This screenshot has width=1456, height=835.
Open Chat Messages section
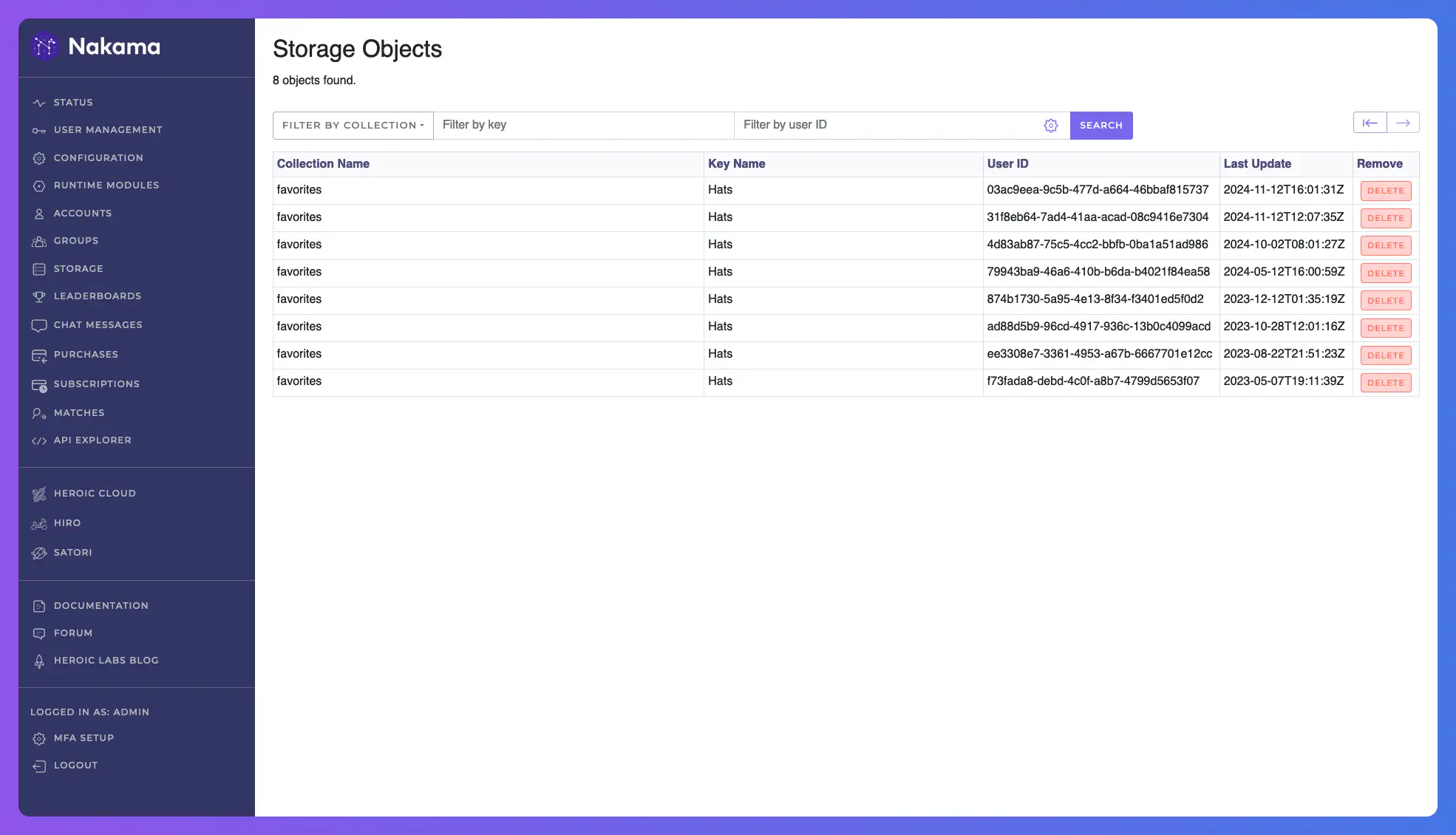tap(98, 326)
